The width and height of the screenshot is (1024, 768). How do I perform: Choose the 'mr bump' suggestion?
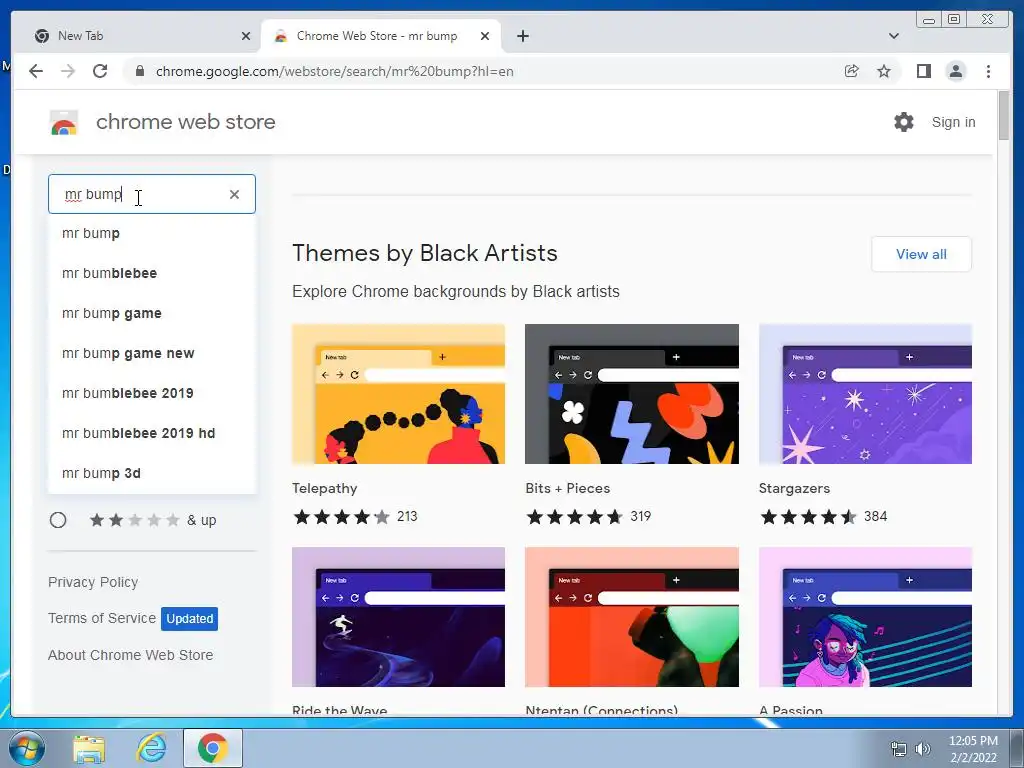pos(152,233)
